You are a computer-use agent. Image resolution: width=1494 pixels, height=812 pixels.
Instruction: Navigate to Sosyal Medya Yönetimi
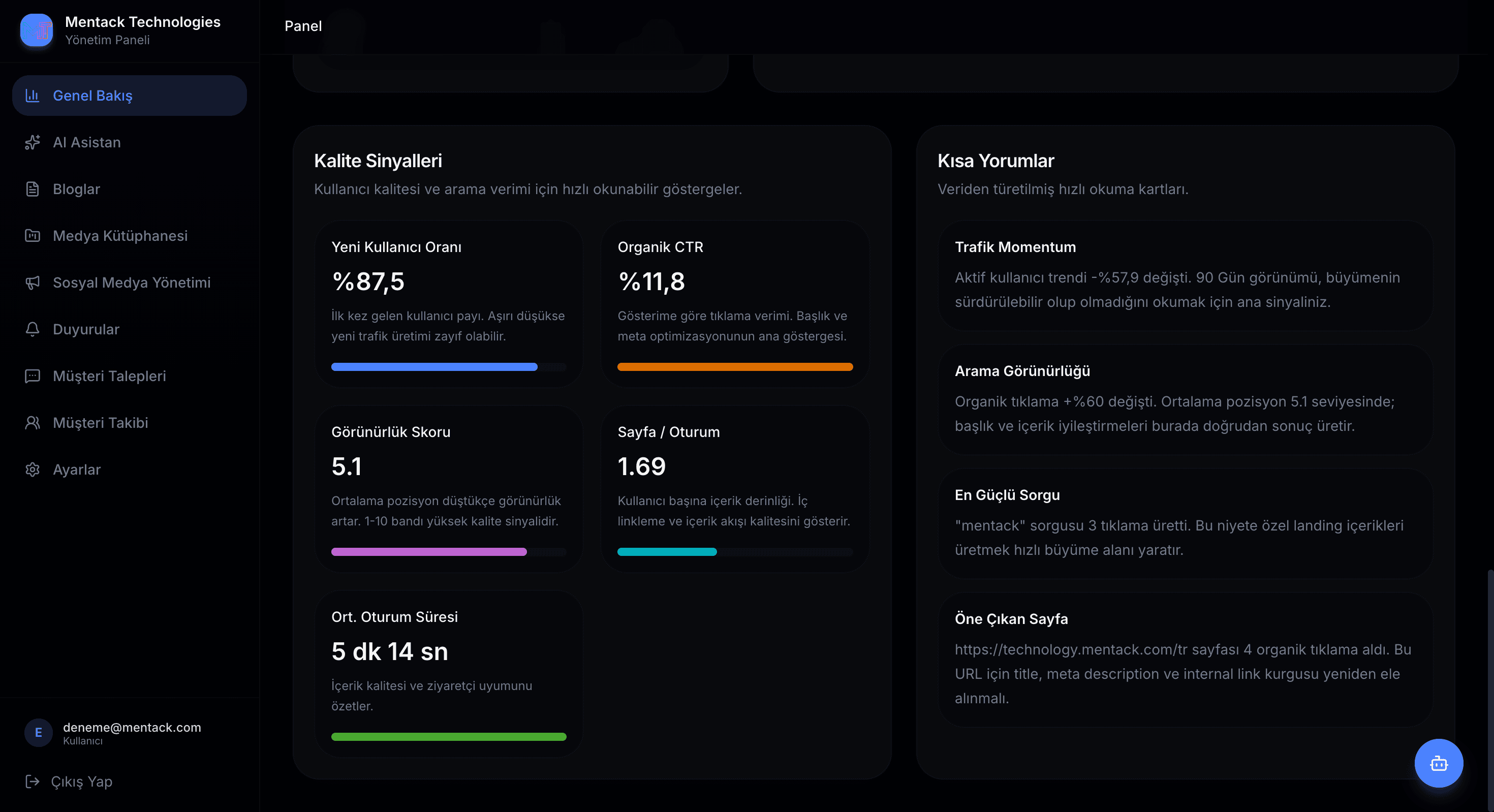coord(130,283)
